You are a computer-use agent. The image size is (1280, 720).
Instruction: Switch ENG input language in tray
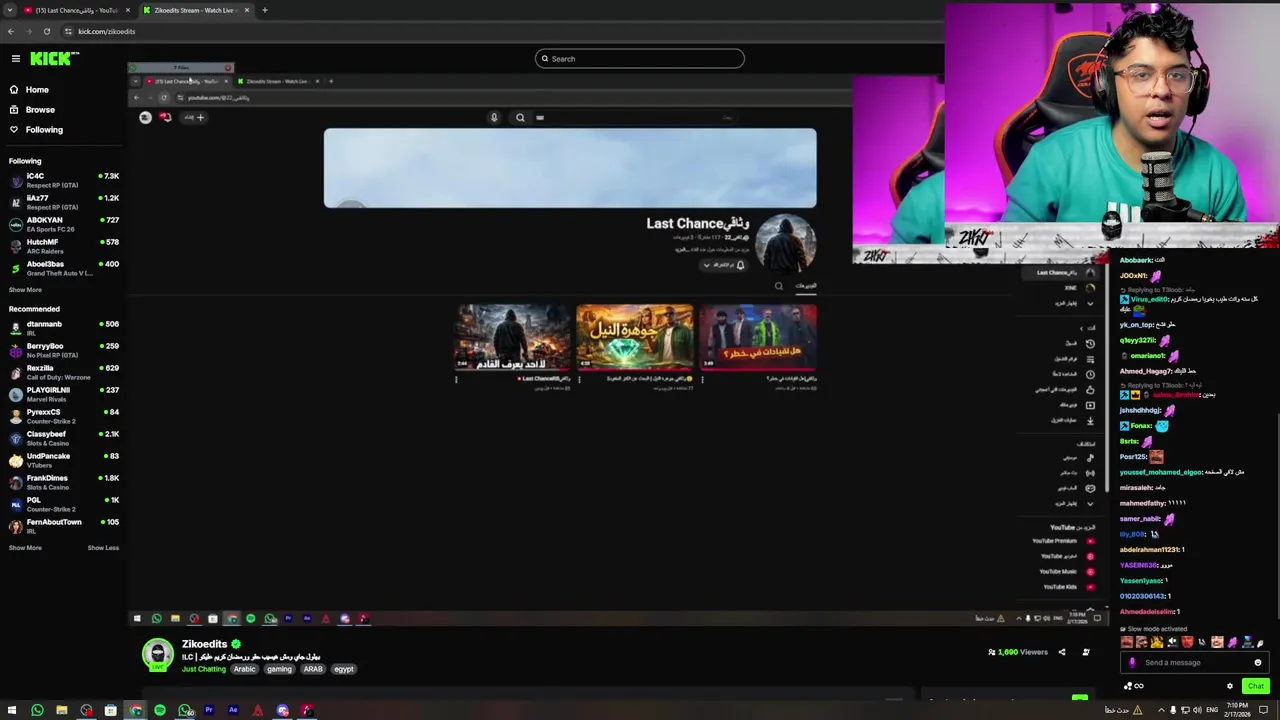[x=1212, y=711]
